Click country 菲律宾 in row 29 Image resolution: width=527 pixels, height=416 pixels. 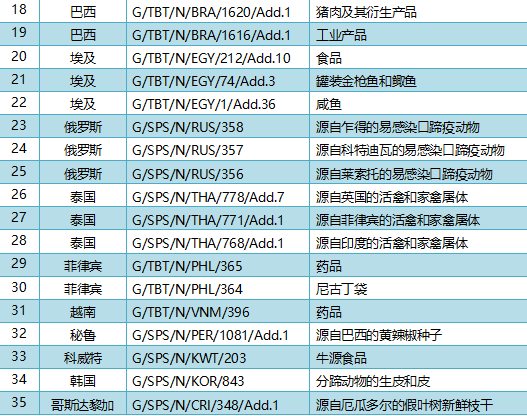tap(83, 266)
